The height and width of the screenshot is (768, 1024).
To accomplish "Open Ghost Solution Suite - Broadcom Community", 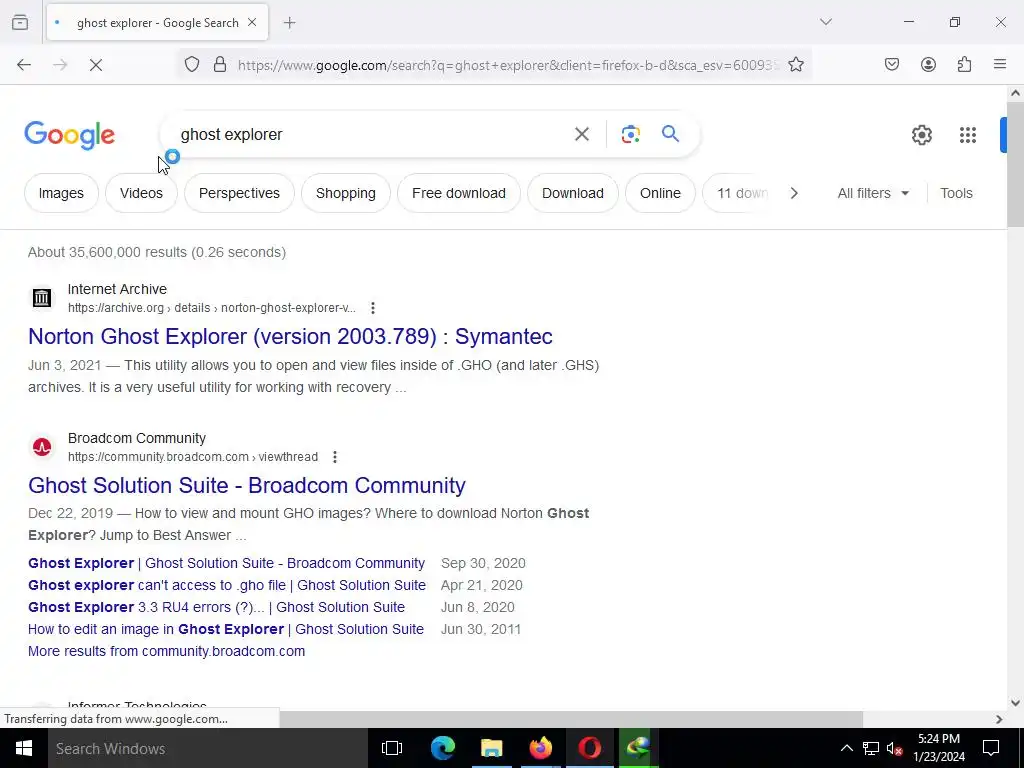I will (x=247, y=485).
